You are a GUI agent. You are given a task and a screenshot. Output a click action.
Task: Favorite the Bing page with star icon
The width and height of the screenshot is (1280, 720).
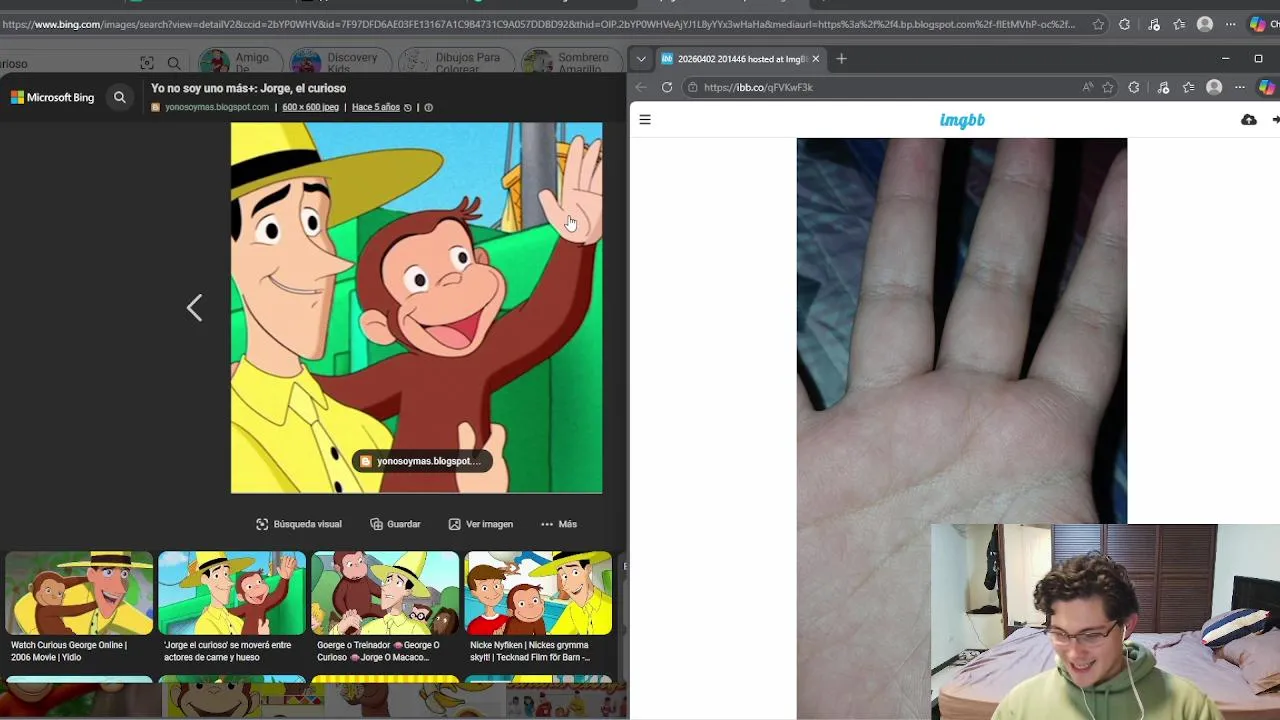tap(1098, 24)
